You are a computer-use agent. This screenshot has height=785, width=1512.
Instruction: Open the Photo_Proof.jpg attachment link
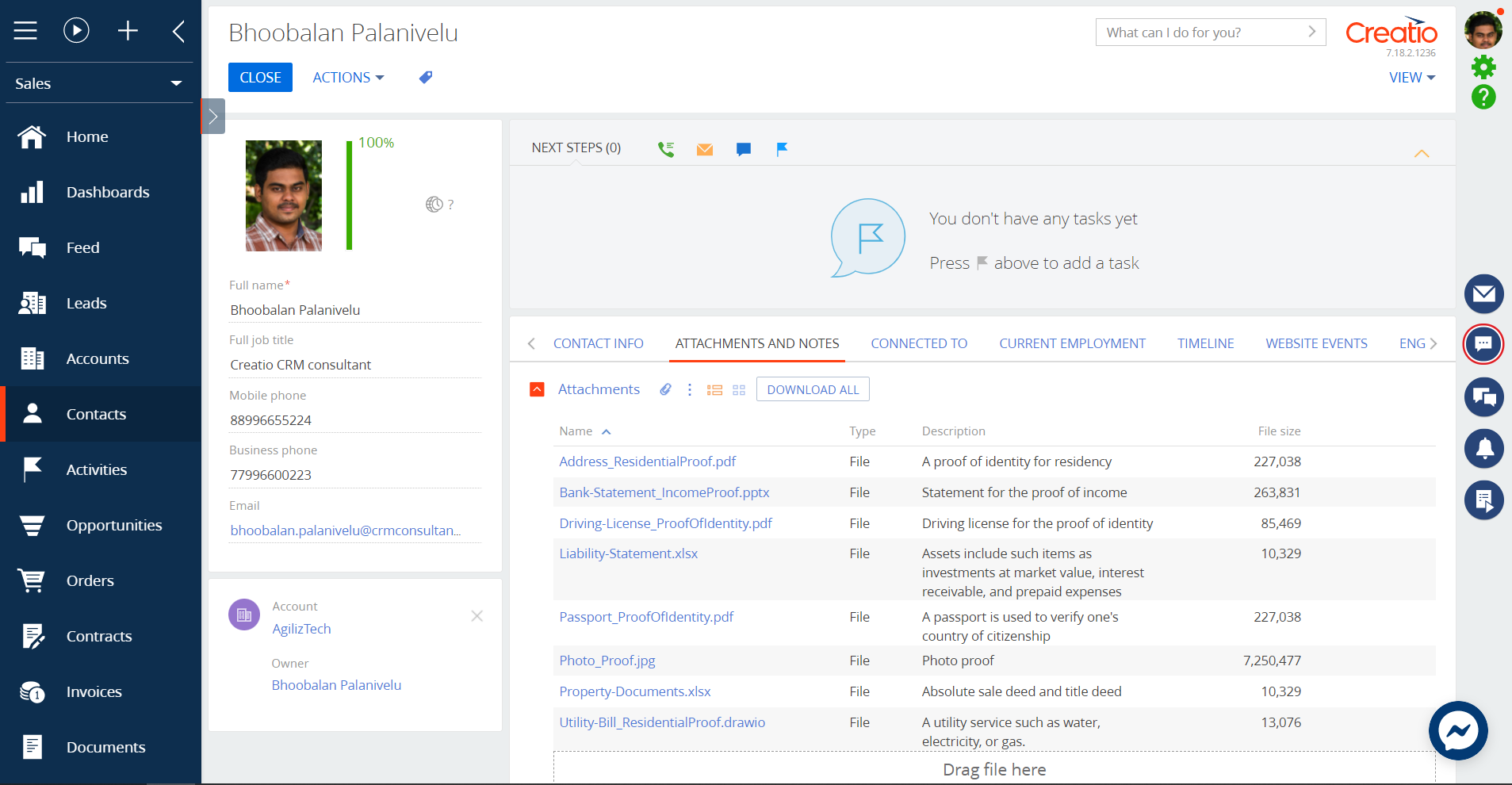pos(607,660)
